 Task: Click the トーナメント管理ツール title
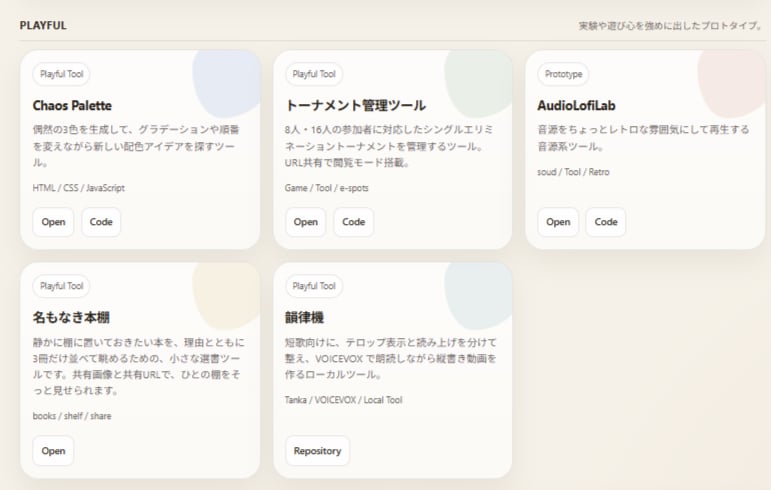(x=355, y=106)
